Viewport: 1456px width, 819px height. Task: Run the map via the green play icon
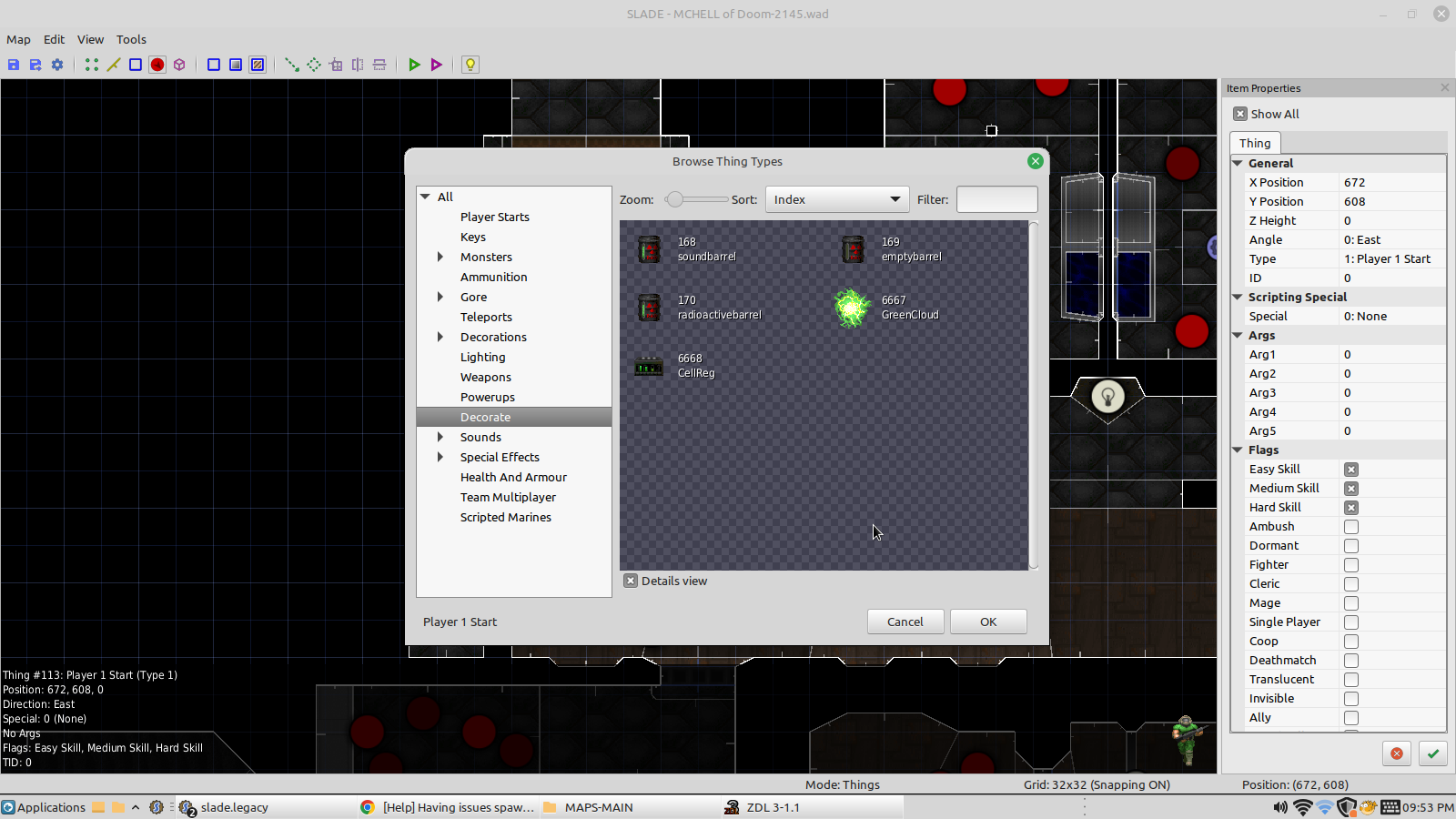(x=414, y=65)
